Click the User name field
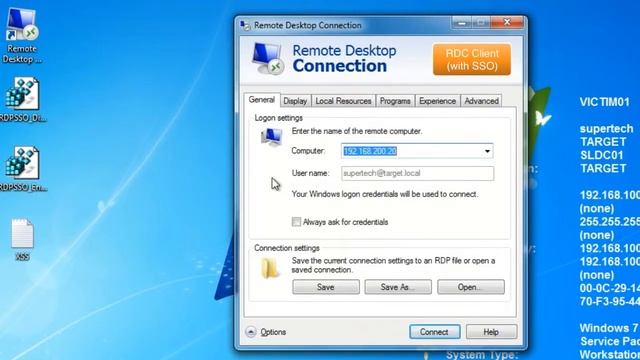Image resolution: width=640 pixels, height=360 pixels. (x=418, y=173)
